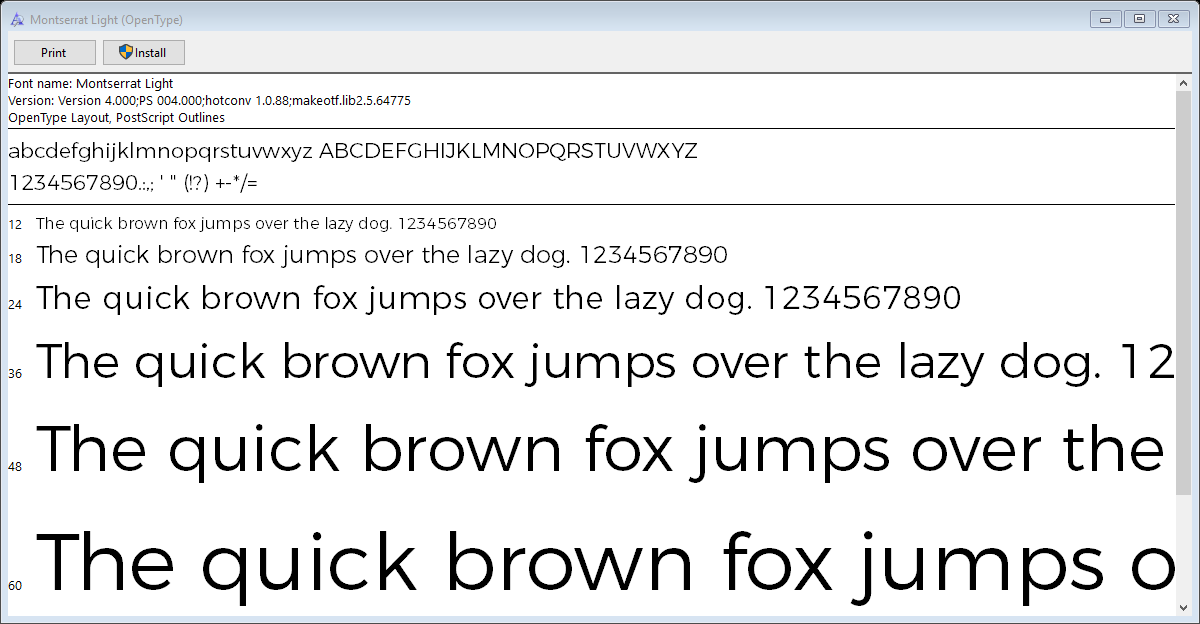Click the window title 'Montserrat Light (OpenType)'
Viewport: 1200px width, 624px height.
pyautogui.click(x=106, y=20)
